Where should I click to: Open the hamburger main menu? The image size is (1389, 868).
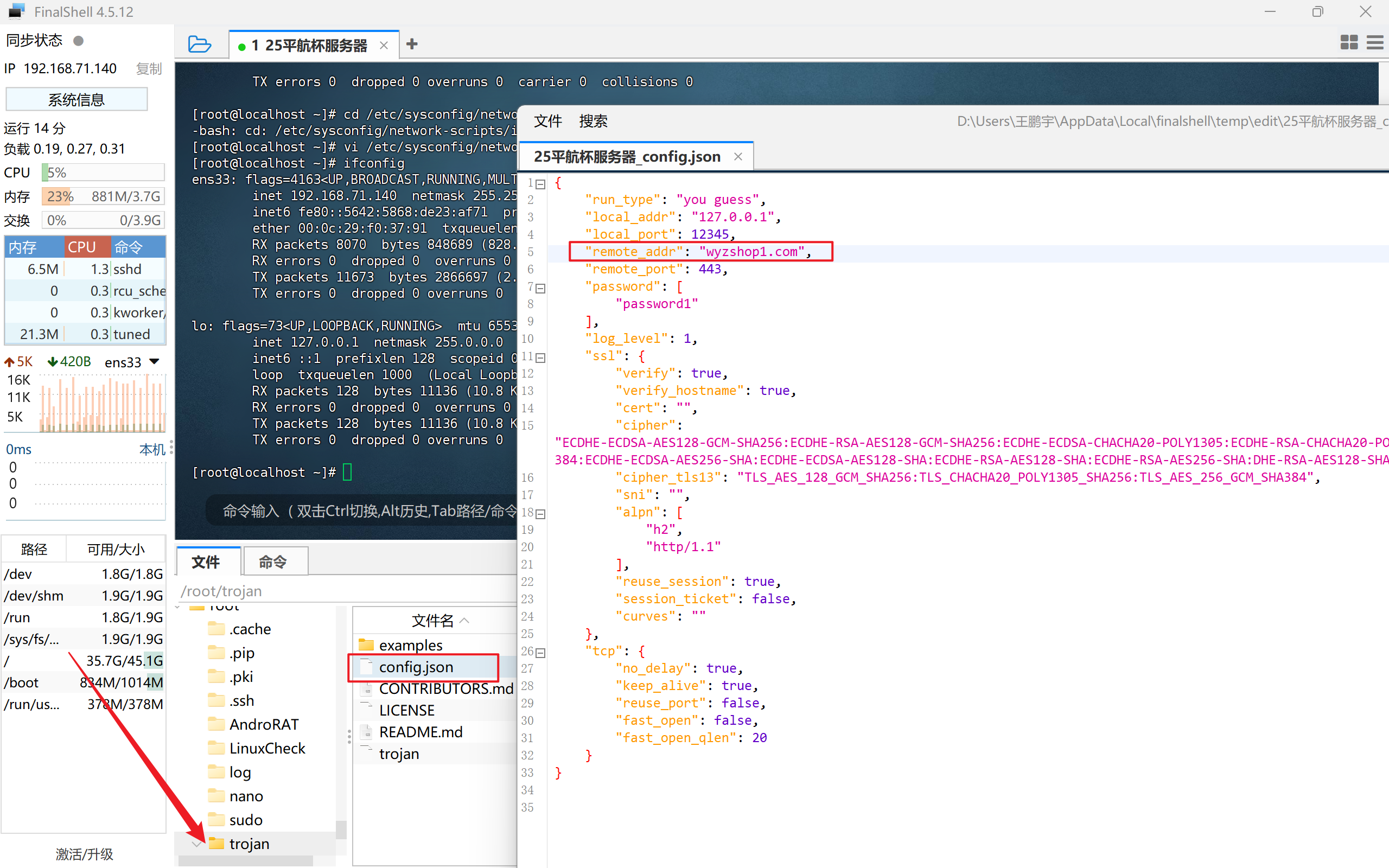click(1375, 42)
